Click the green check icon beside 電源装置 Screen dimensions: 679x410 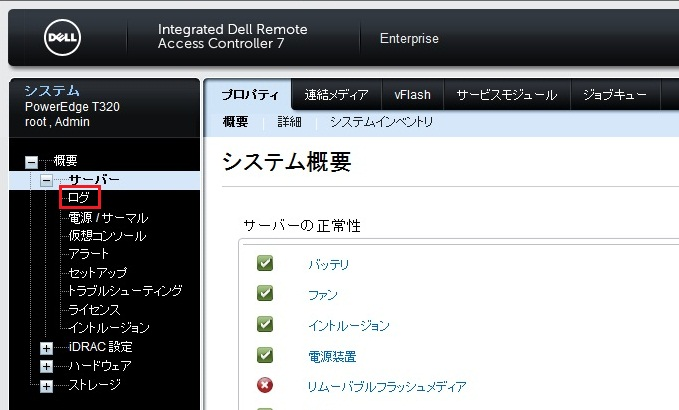tap(265, 355)
